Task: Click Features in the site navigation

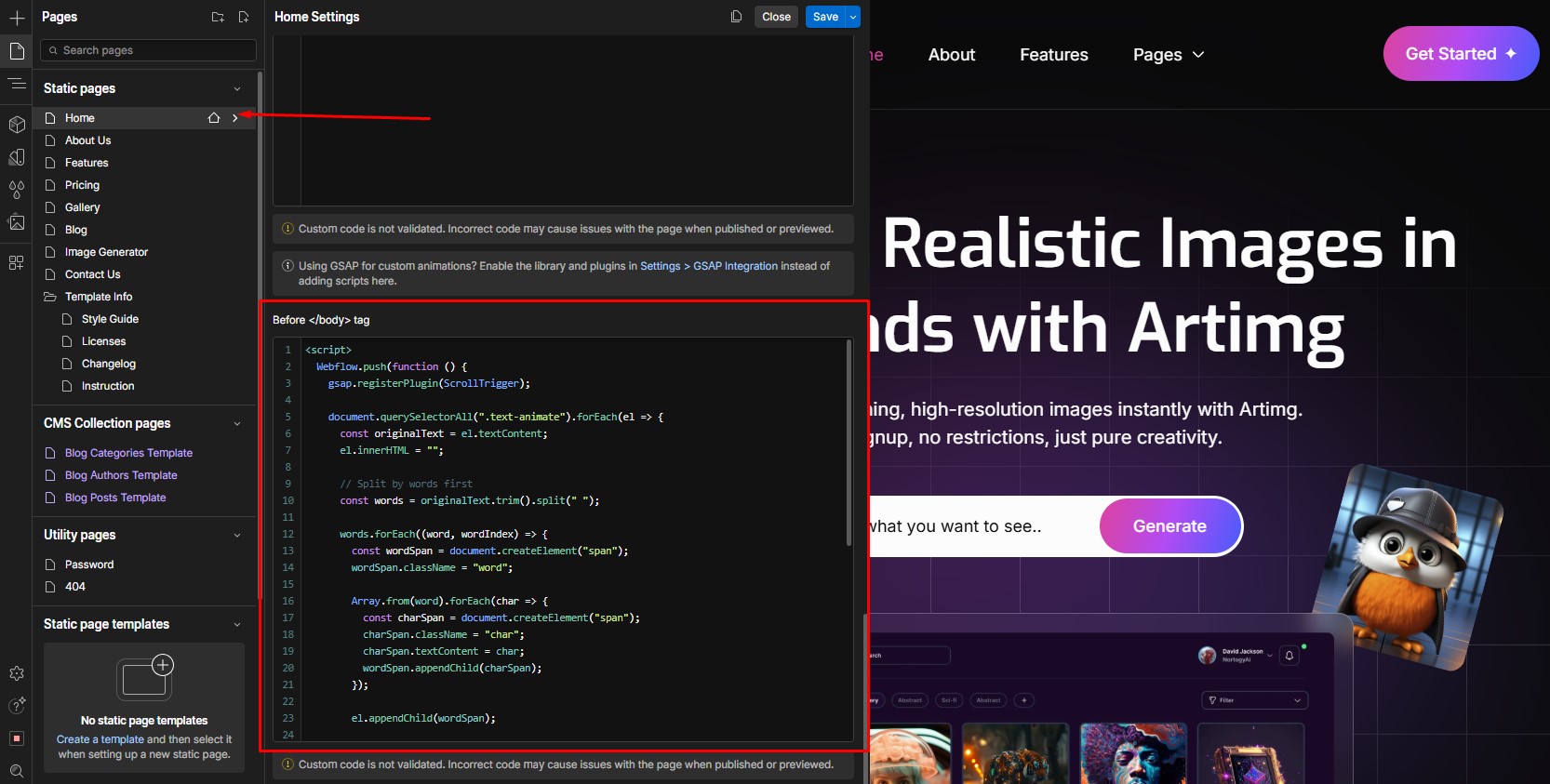Action: click(1054, 55)
